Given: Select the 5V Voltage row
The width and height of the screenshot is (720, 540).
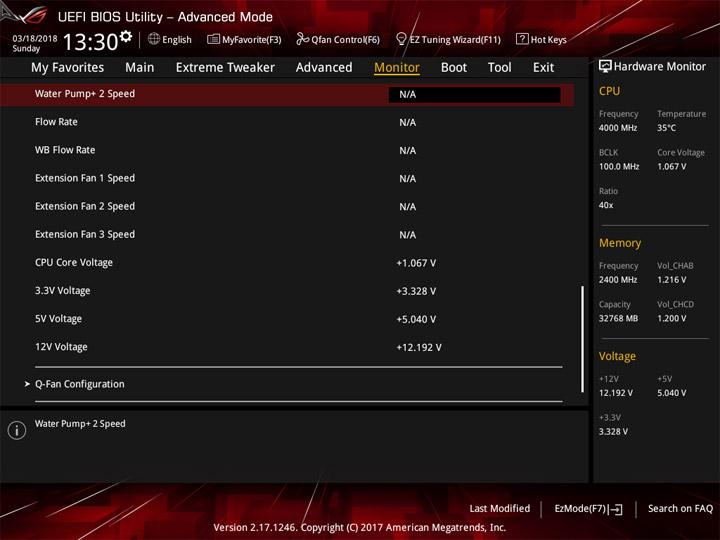Looking at the screenshot, I should (x=287, y=319).
